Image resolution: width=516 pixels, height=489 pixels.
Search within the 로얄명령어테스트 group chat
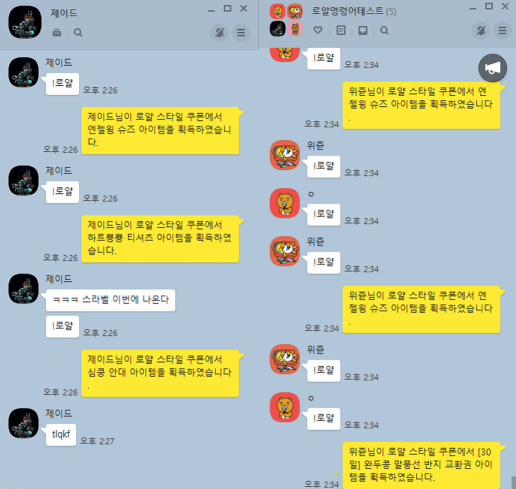pos(384,31)
